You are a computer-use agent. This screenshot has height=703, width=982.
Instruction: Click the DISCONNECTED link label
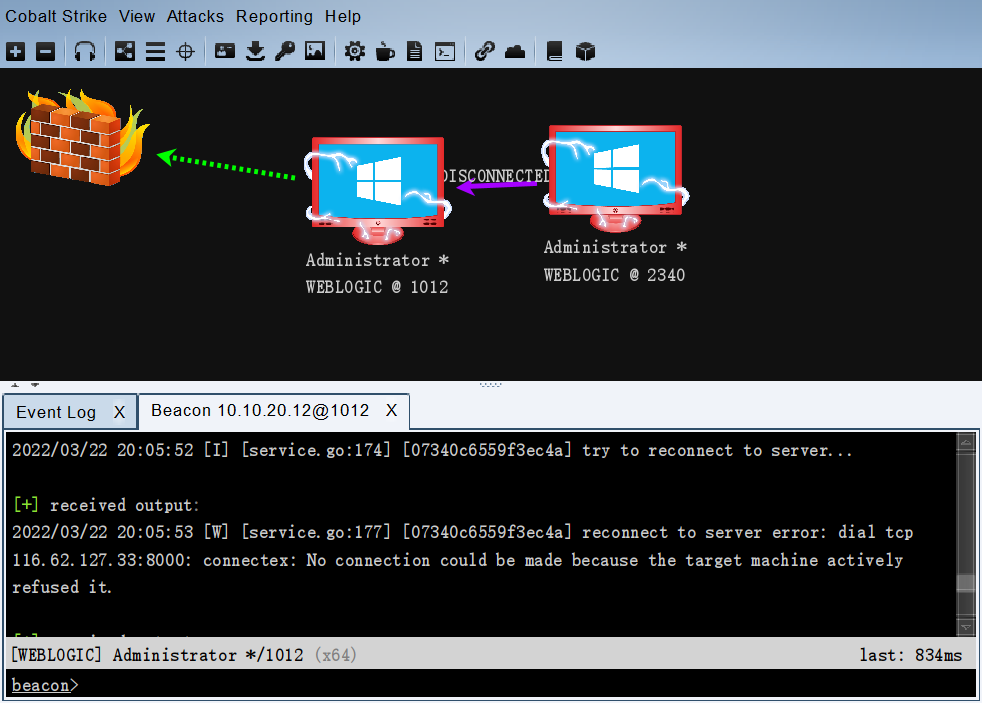(x=496, y=176)
